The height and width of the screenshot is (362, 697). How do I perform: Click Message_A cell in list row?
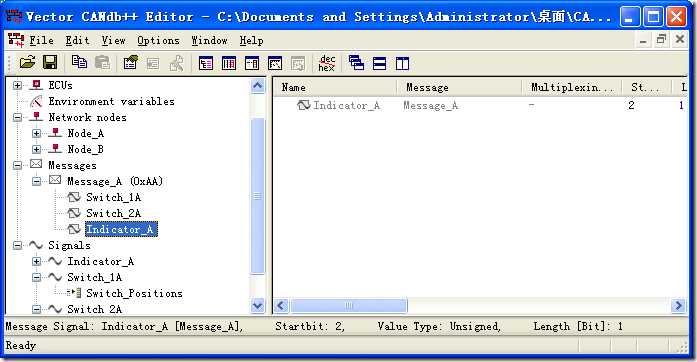pyautogui.click(x=430, y=105)
